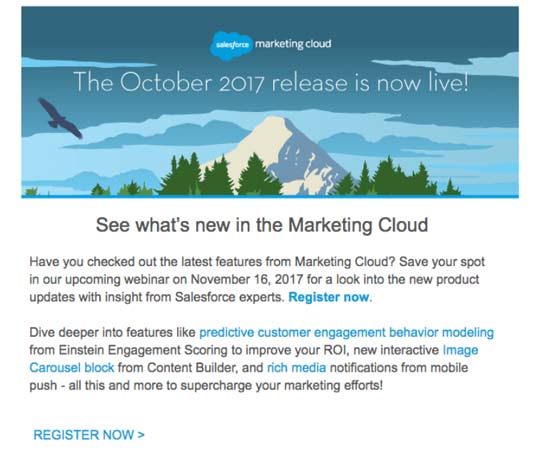
Task: Click the marketing cloud wordmark
Action: [x=293, y=44]
